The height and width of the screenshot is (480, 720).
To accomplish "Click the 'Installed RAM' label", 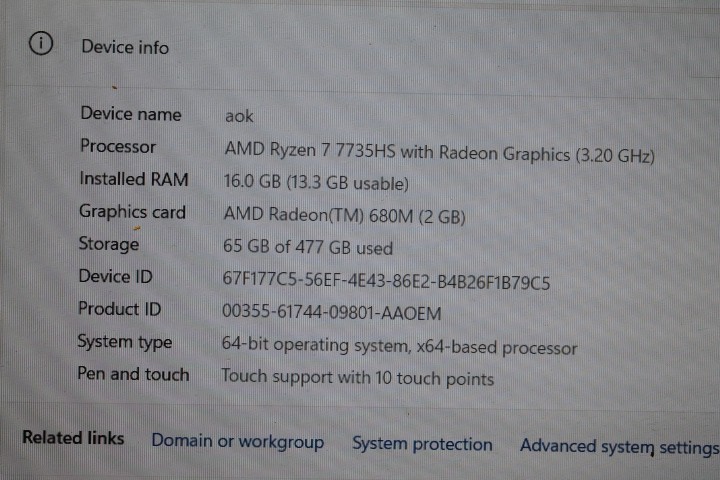I will (x=134, y=179).
